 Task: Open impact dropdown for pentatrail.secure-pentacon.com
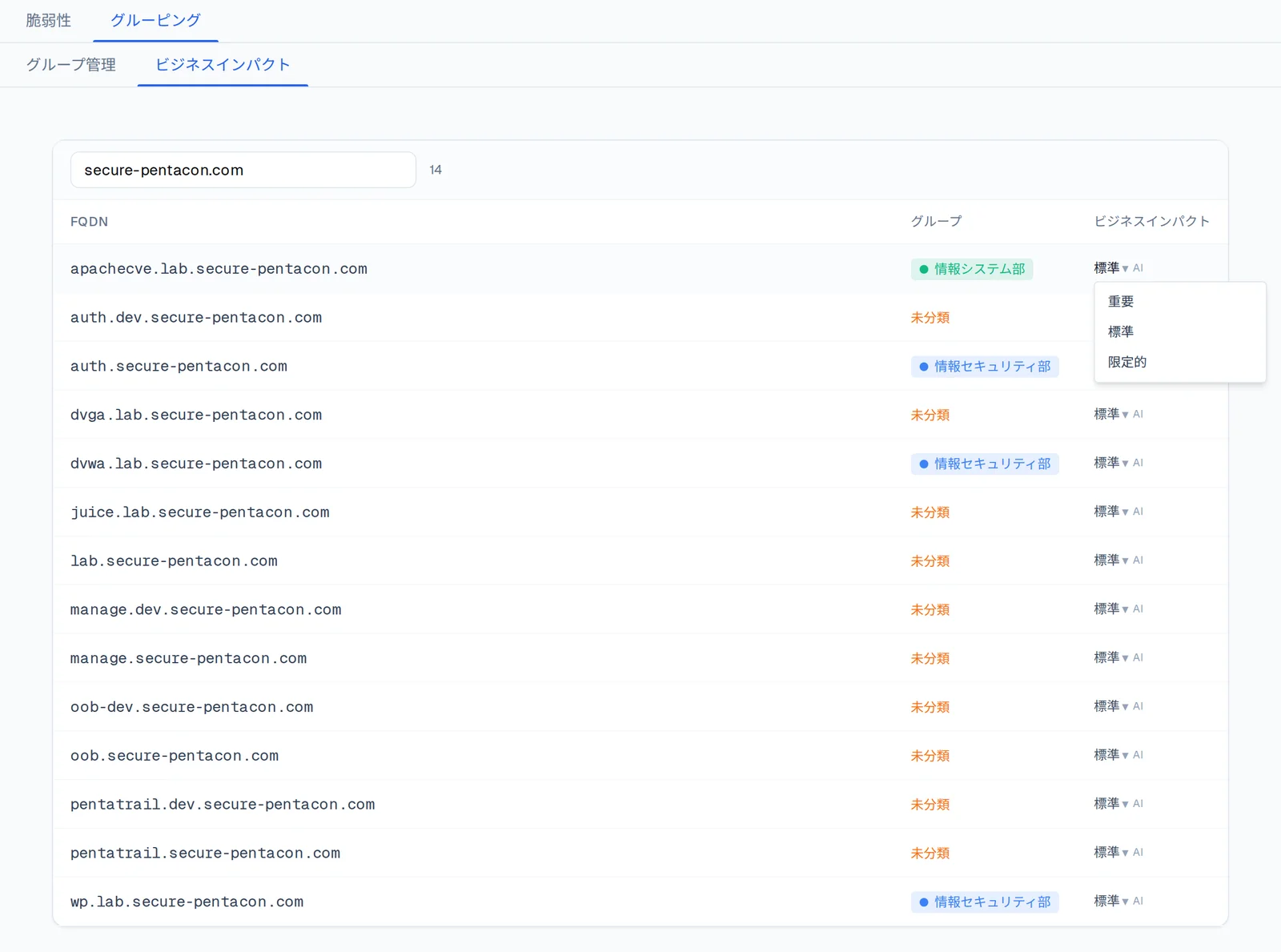[x=1111, y=853]
